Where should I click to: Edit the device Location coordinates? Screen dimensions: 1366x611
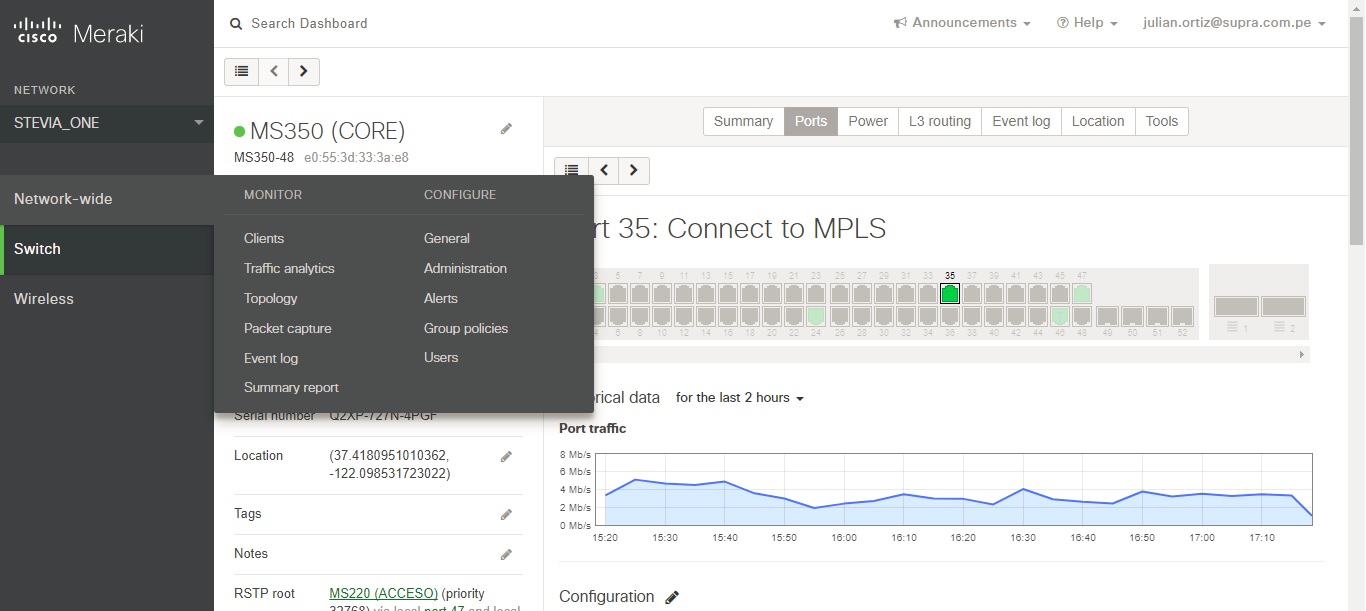tap(506, 455)
